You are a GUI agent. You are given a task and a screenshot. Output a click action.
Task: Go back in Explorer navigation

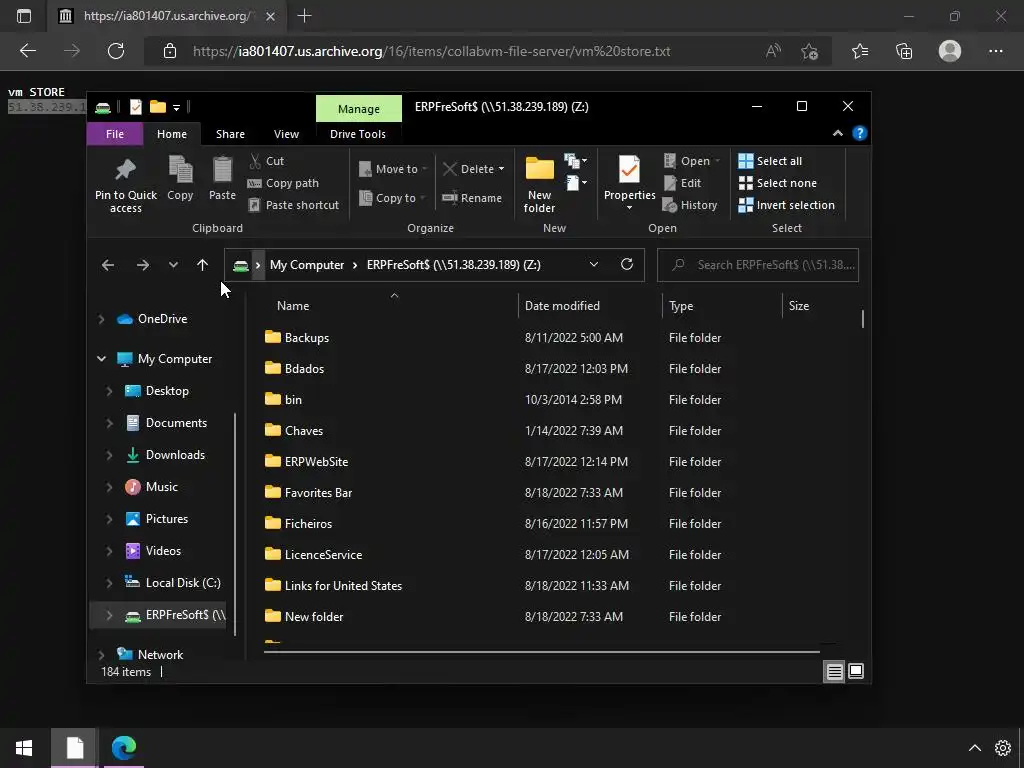tap(108, 264)
